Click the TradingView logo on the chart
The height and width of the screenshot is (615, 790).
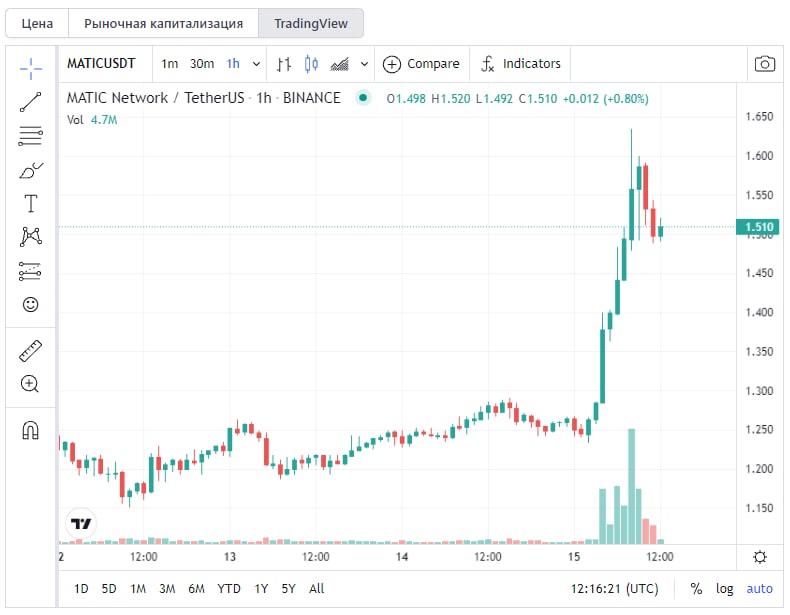coord(81,523)
